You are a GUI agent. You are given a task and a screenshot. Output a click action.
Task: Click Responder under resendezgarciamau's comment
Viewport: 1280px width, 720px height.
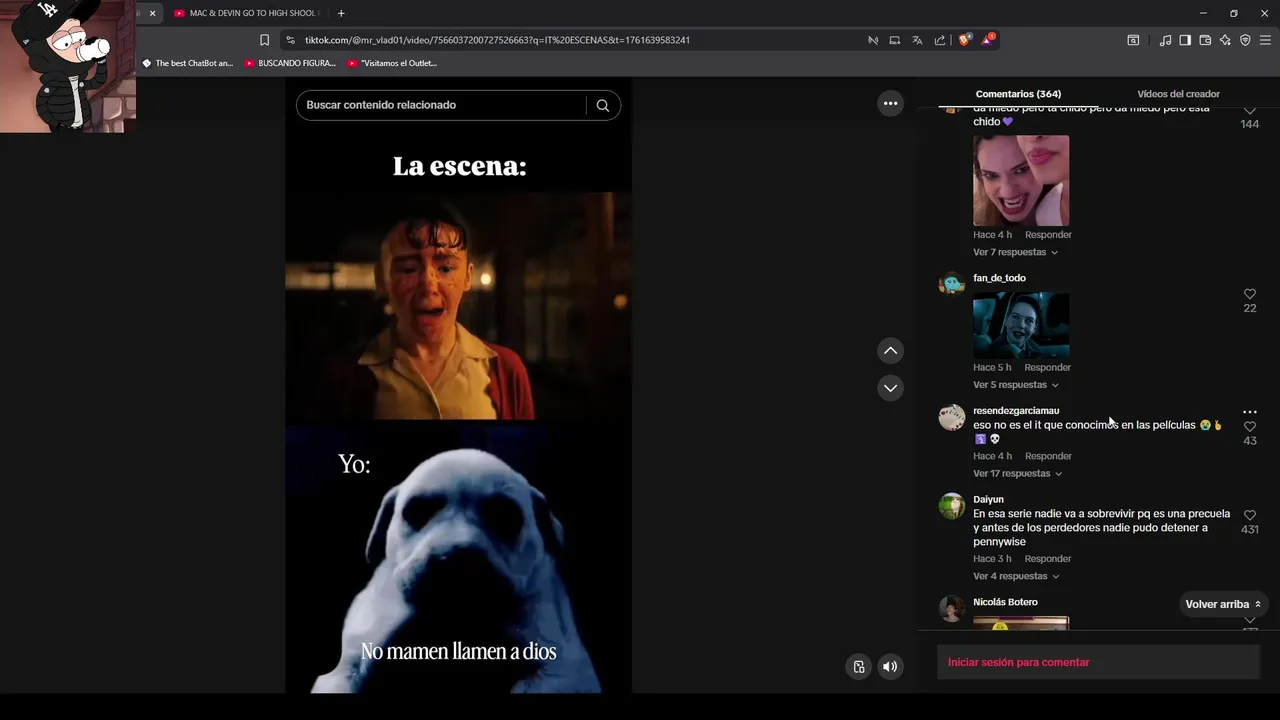(1048, 456)
